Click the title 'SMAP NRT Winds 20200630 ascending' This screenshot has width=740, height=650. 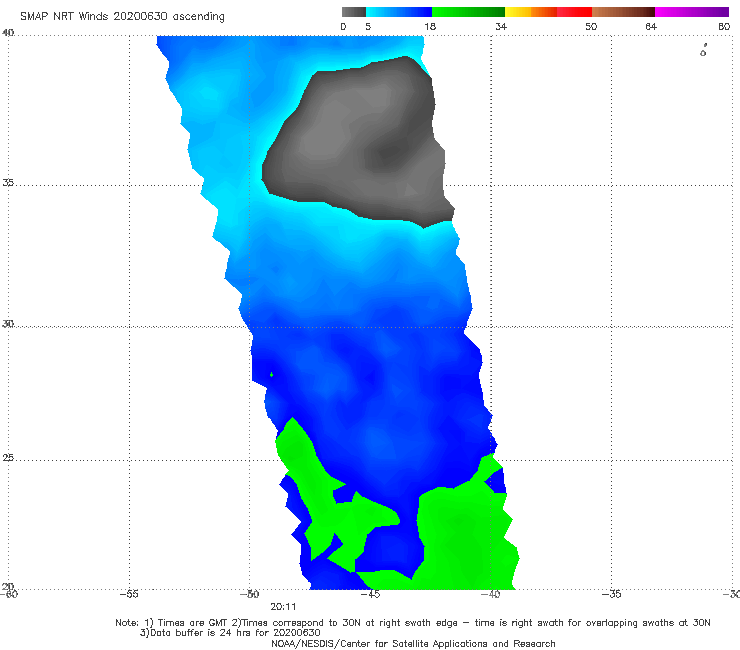coord(122,16)
